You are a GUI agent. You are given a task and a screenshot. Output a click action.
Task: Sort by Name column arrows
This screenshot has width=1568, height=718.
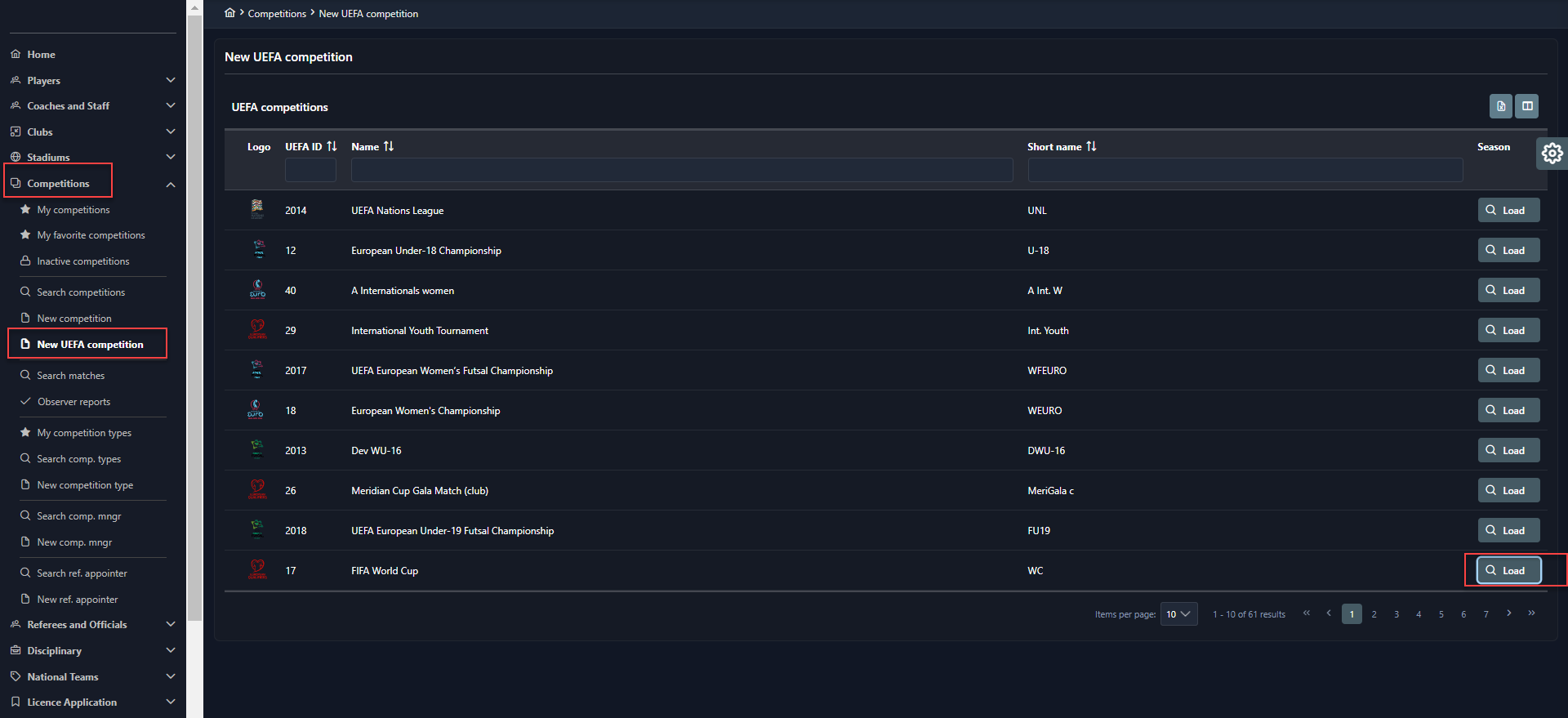click(389, 147)
